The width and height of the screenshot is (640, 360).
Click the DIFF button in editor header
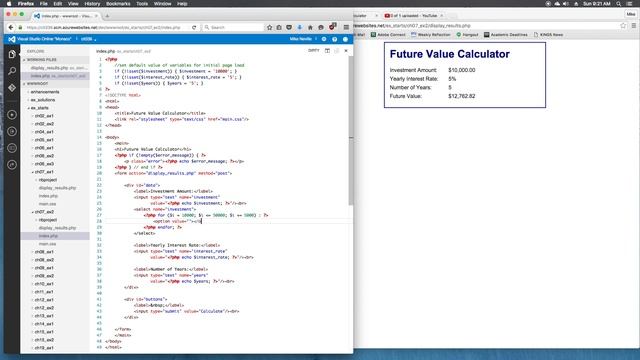click(x=313, y=51)
